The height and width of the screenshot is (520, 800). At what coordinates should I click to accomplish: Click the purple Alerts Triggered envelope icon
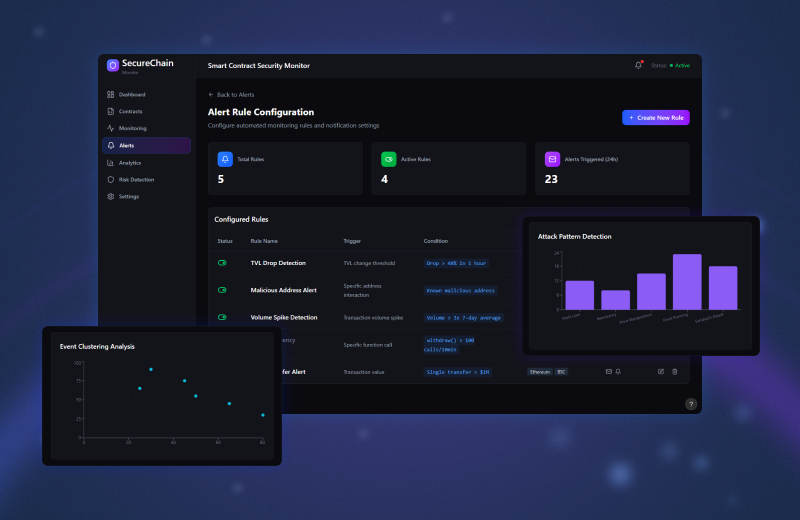(552, 159)
